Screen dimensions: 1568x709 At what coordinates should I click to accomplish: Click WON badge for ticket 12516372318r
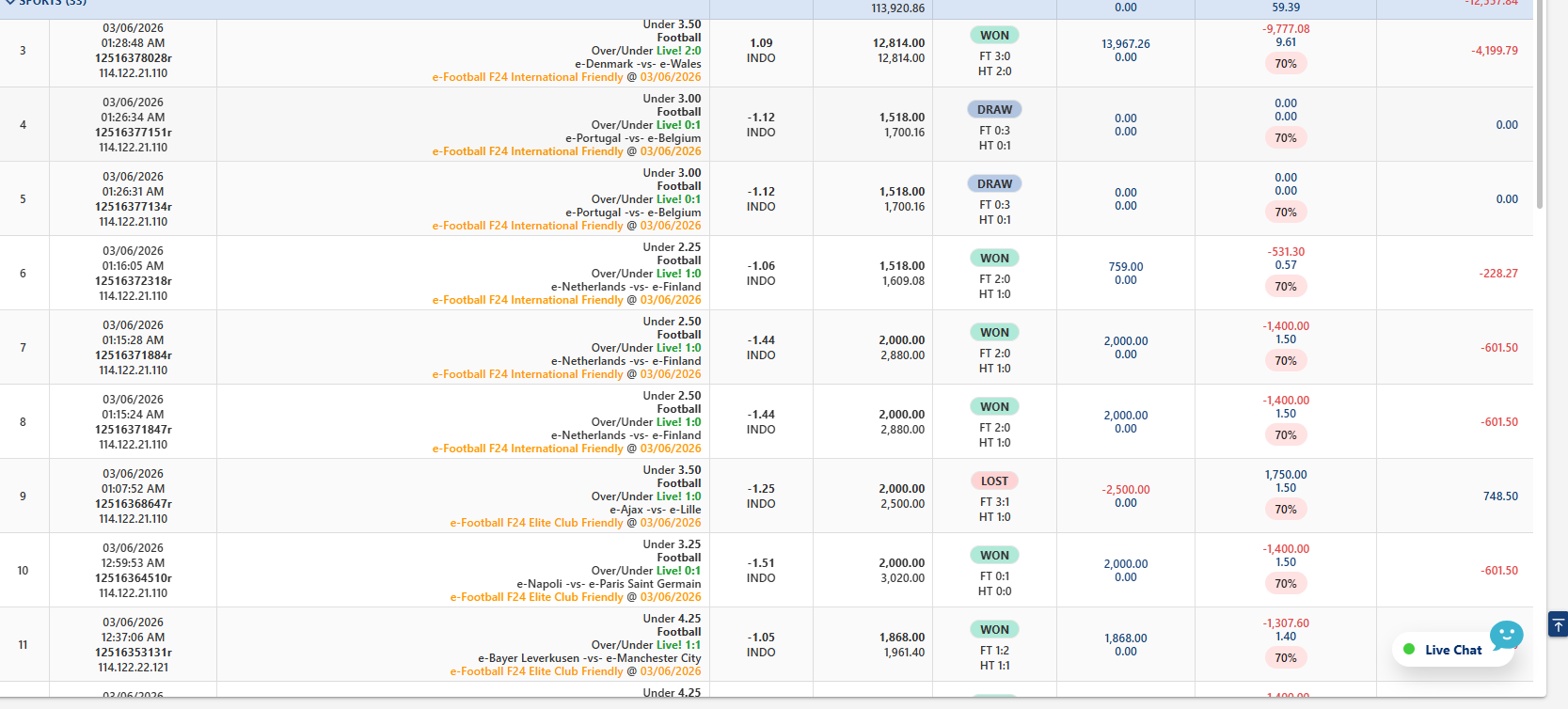(x=994, y=259)
